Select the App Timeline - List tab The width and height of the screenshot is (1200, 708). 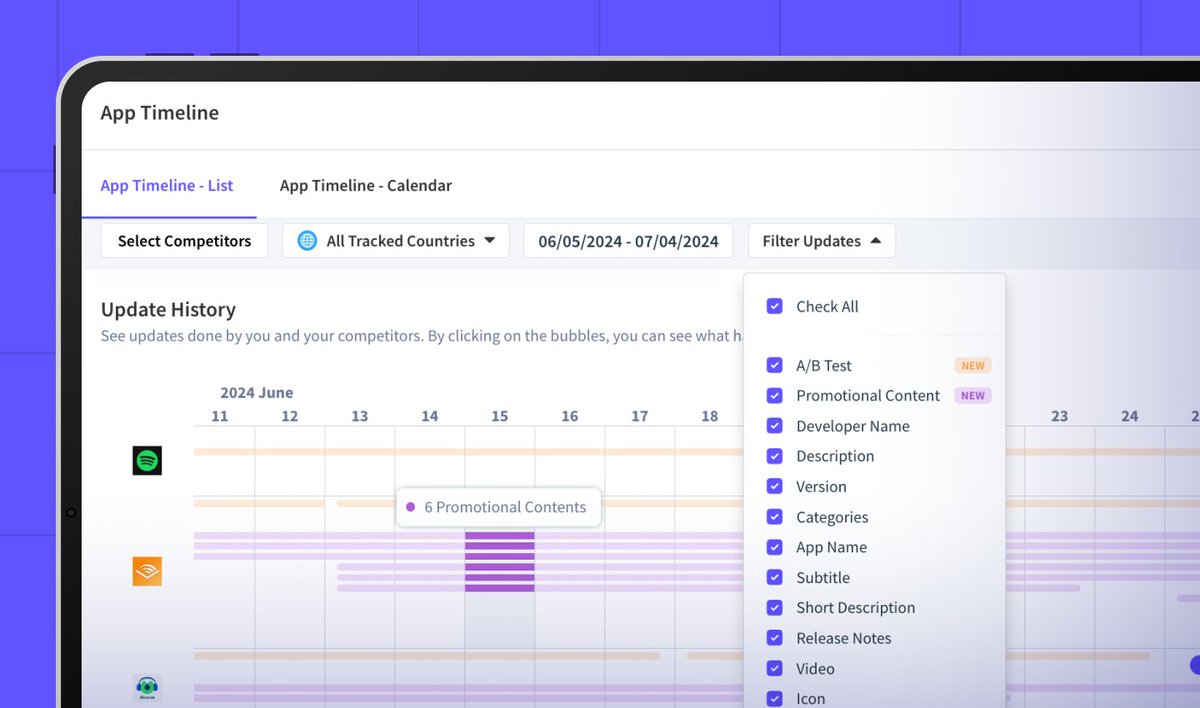[166, 185]
